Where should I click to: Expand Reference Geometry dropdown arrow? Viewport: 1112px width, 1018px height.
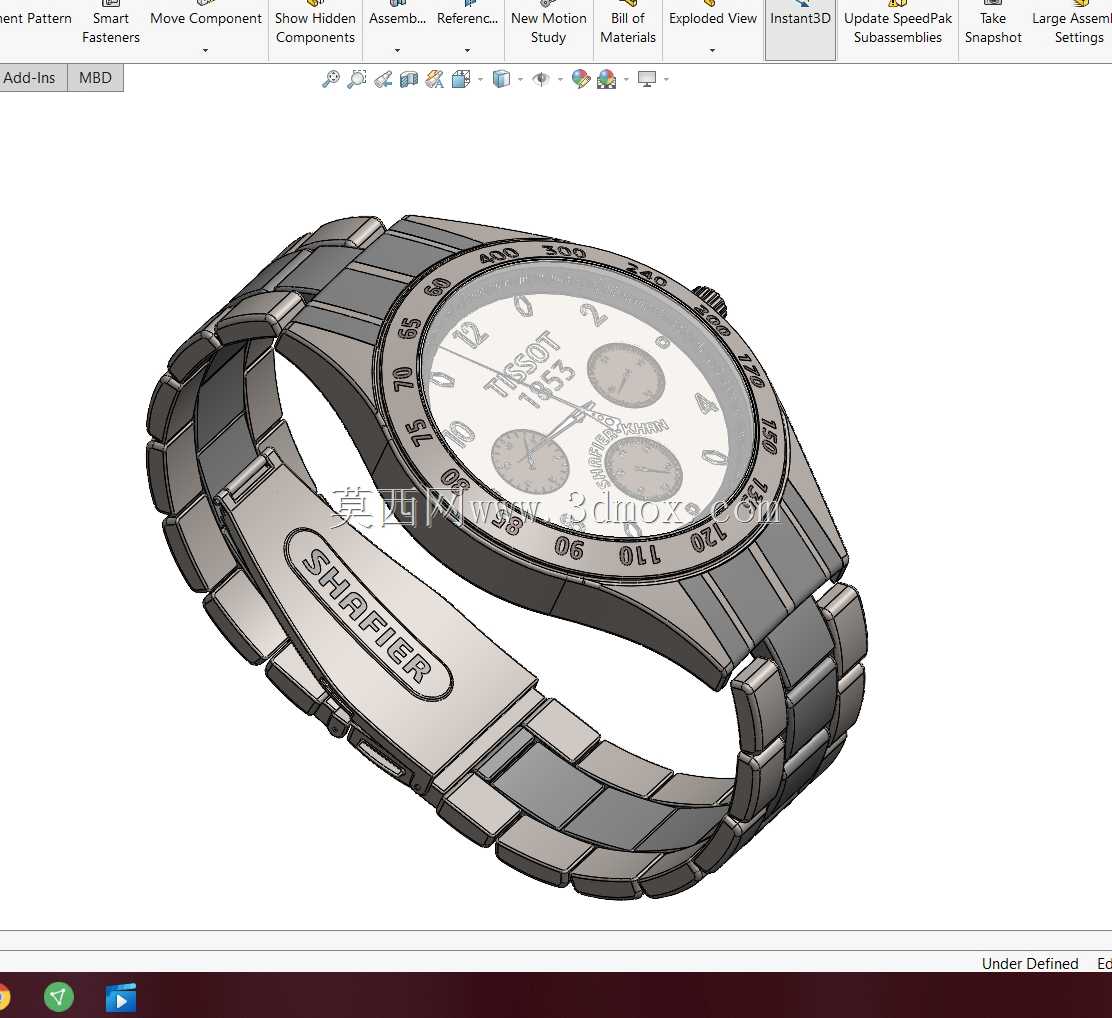tap(467, 50)
